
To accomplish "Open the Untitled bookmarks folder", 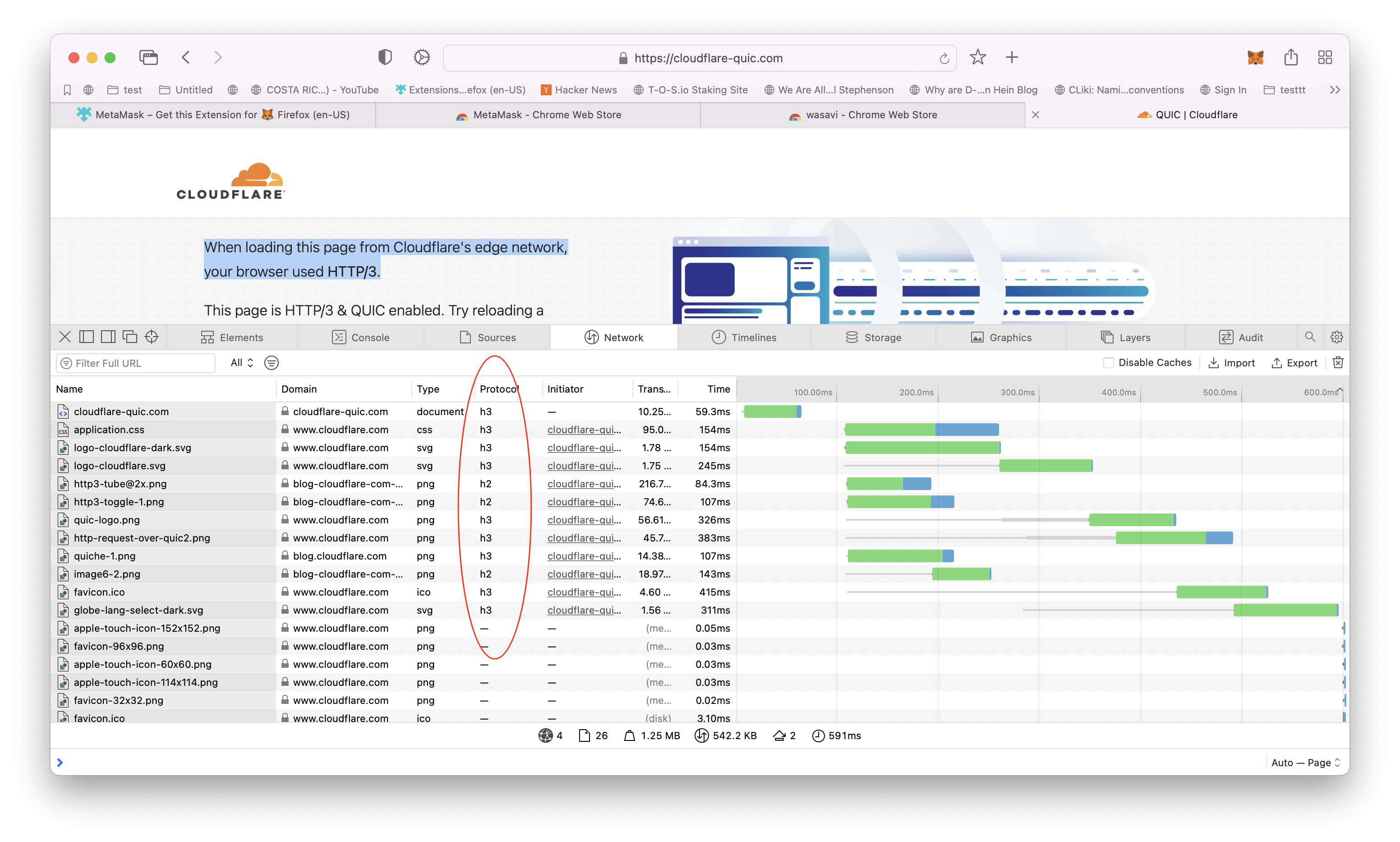I will 185,90.
